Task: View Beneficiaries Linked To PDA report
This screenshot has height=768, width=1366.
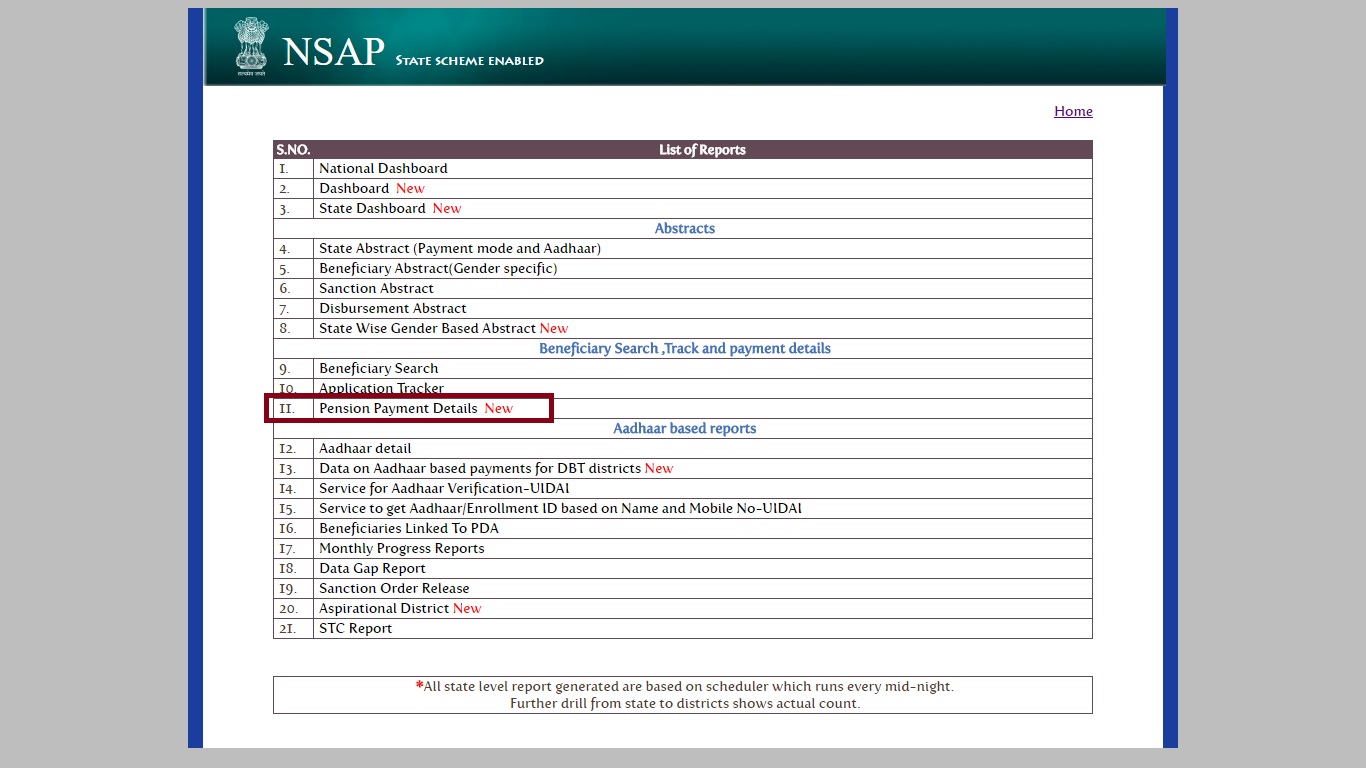Action: pos(408,529)
